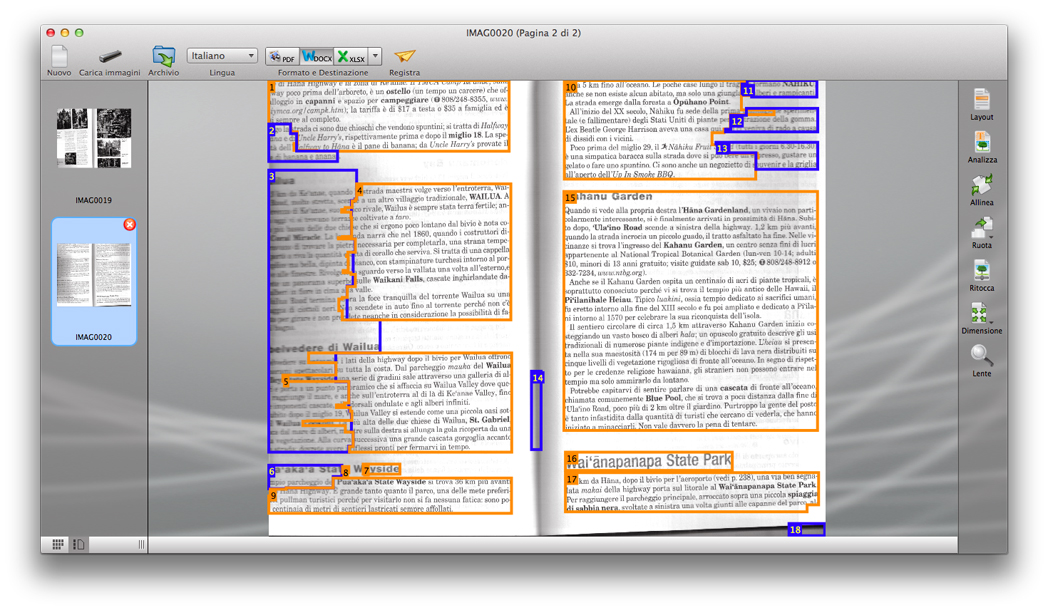Image resolution: width=1048 pixels, height=610 pixels.
Task: Choose PDF as output format
Action: pos(282,57)
